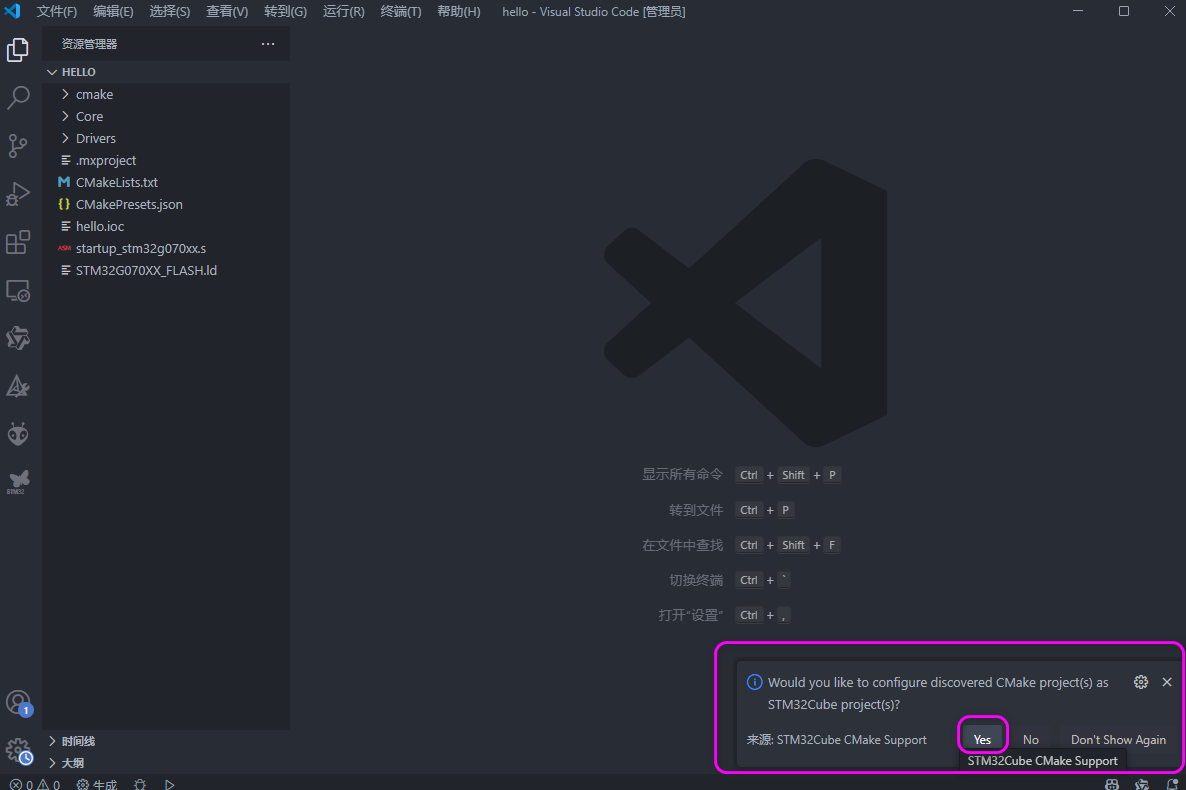Open the CMake triangle icon in activity bar
Screen dimensions: 1186x790
[17, 387]
